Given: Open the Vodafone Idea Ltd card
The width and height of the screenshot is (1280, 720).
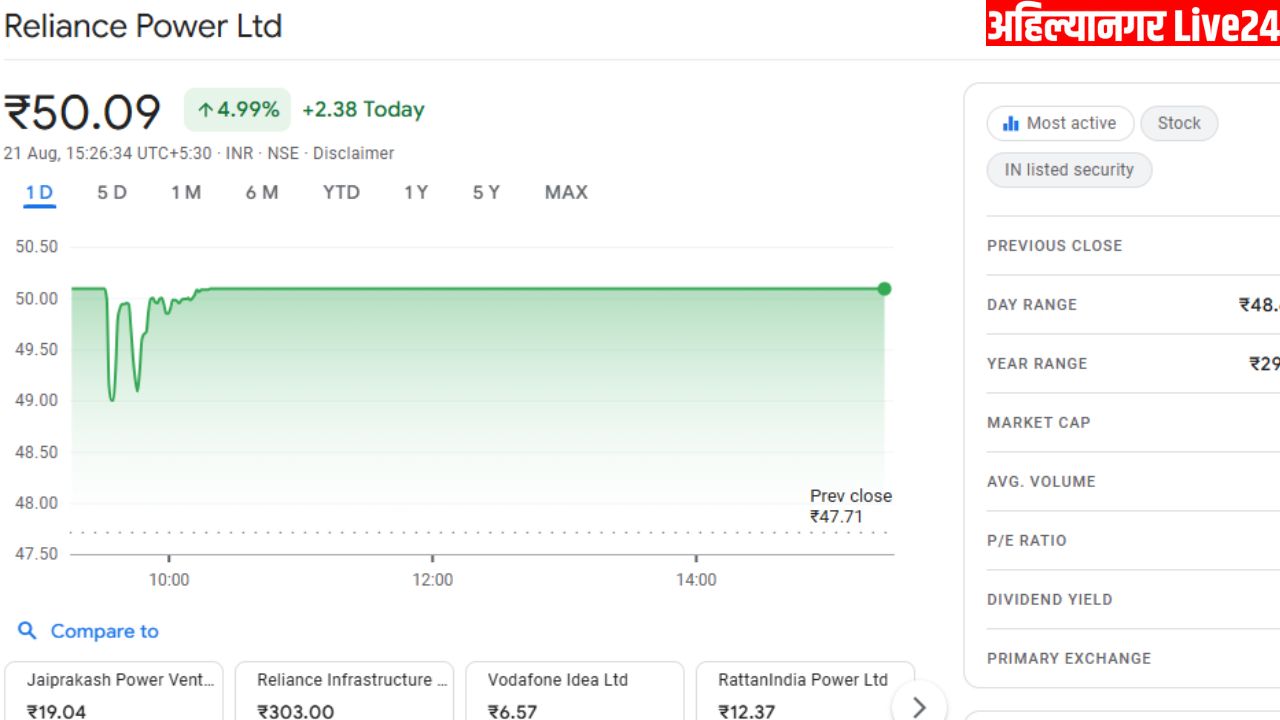Looking at the screenshot, I should (x=575, y=692).
